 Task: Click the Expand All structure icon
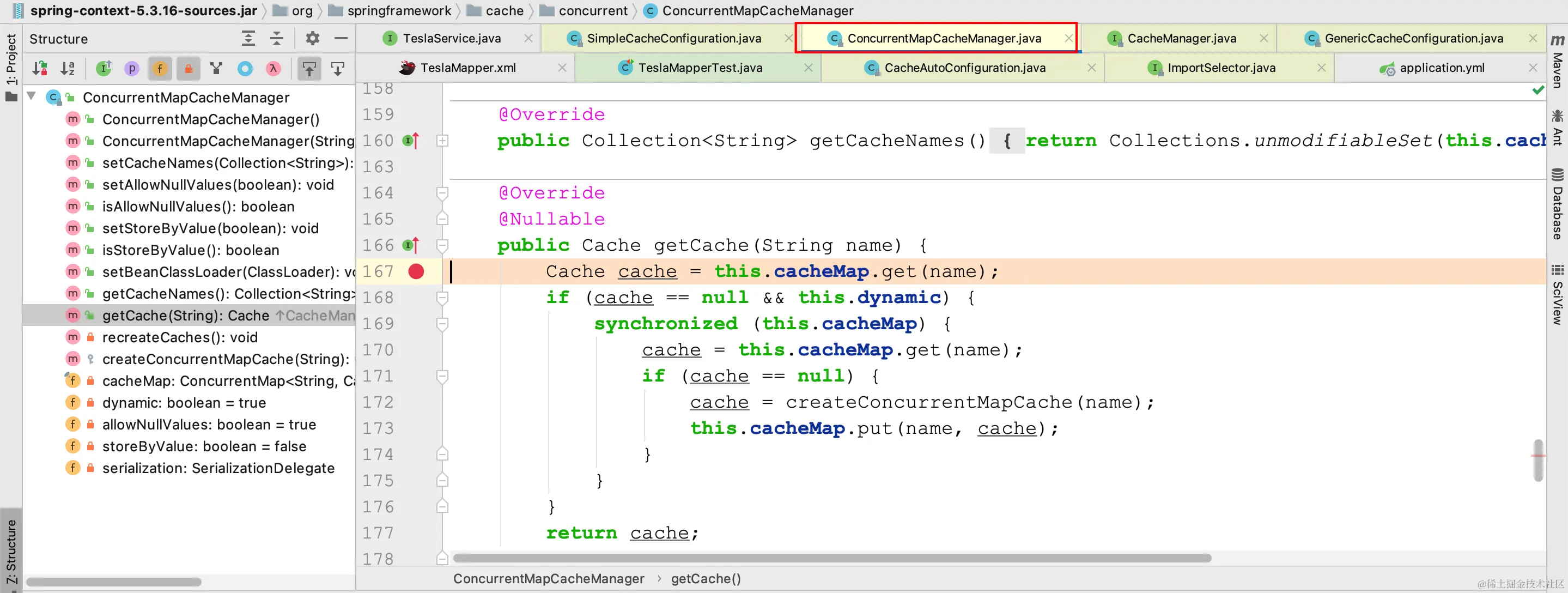[248, 39]
